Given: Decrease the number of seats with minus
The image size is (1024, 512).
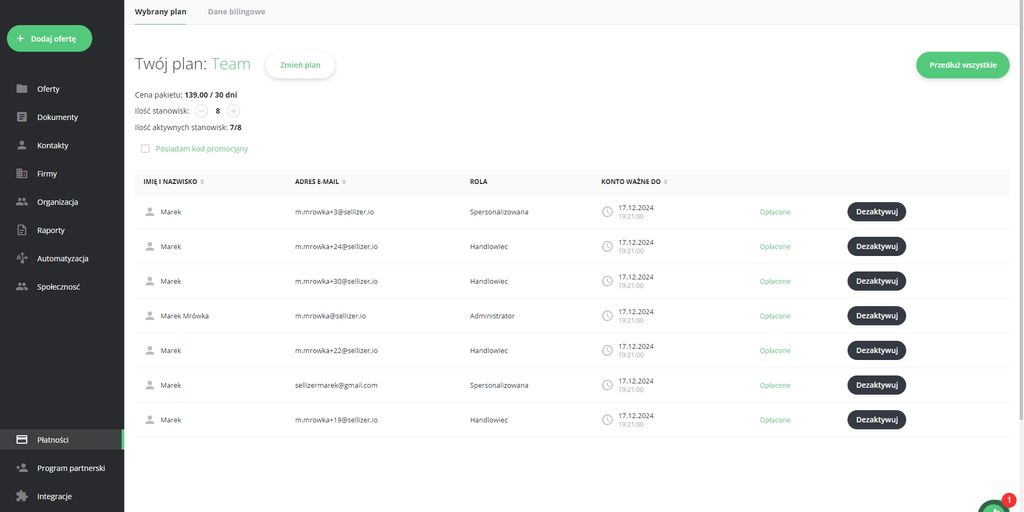Looking at the screenshot, I should [x=202, y=111].
